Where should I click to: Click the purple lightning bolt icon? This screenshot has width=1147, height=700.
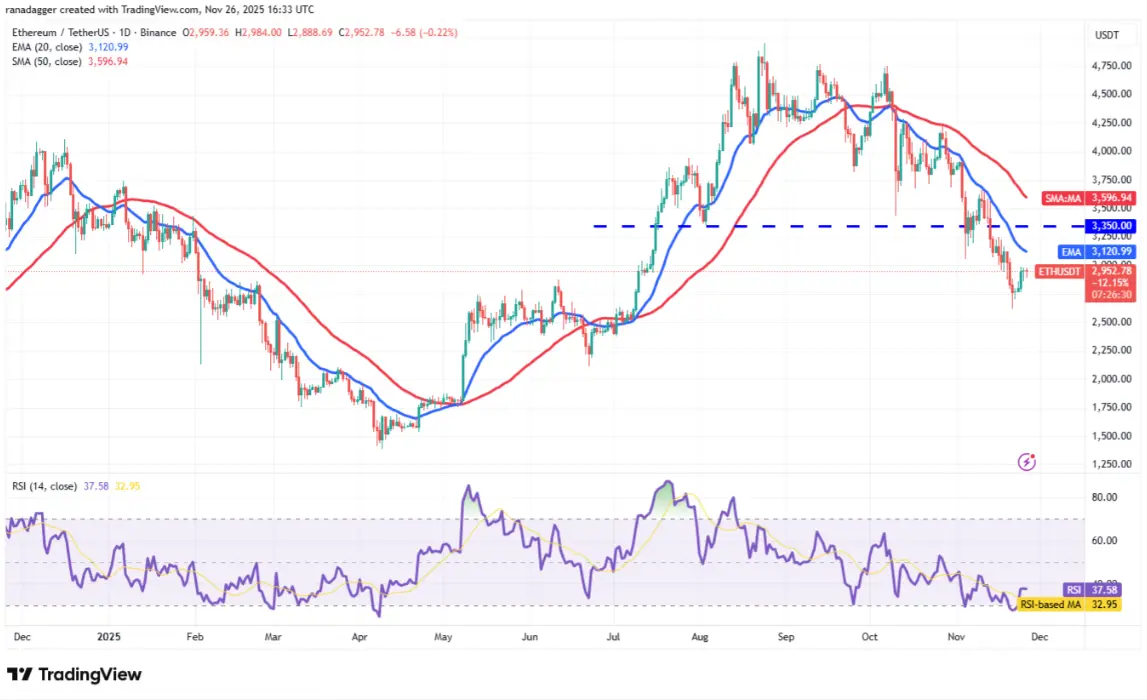click(1026, 462)
